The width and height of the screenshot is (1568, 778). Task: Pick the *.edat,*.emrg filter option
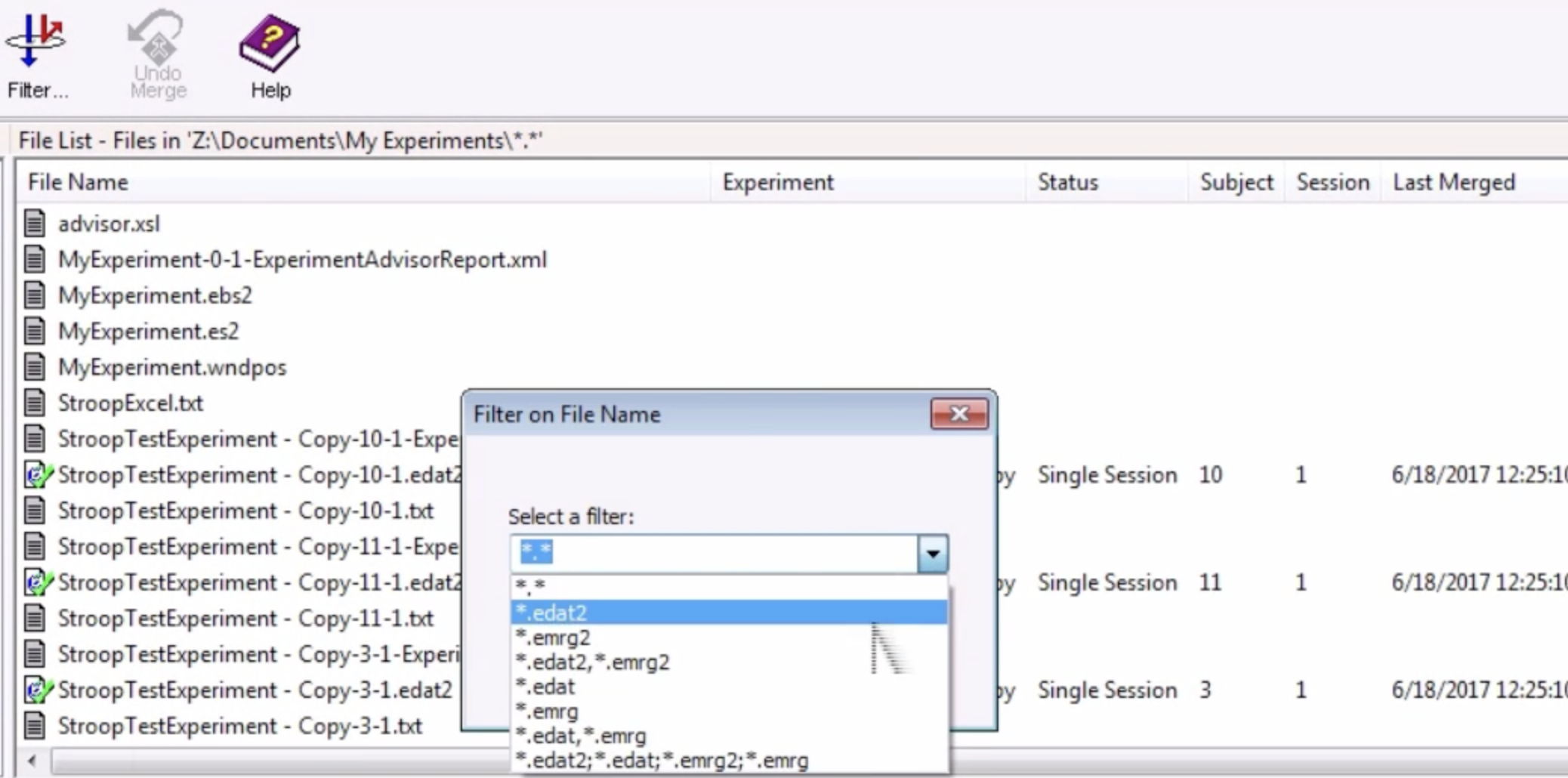tap(729, 736)
